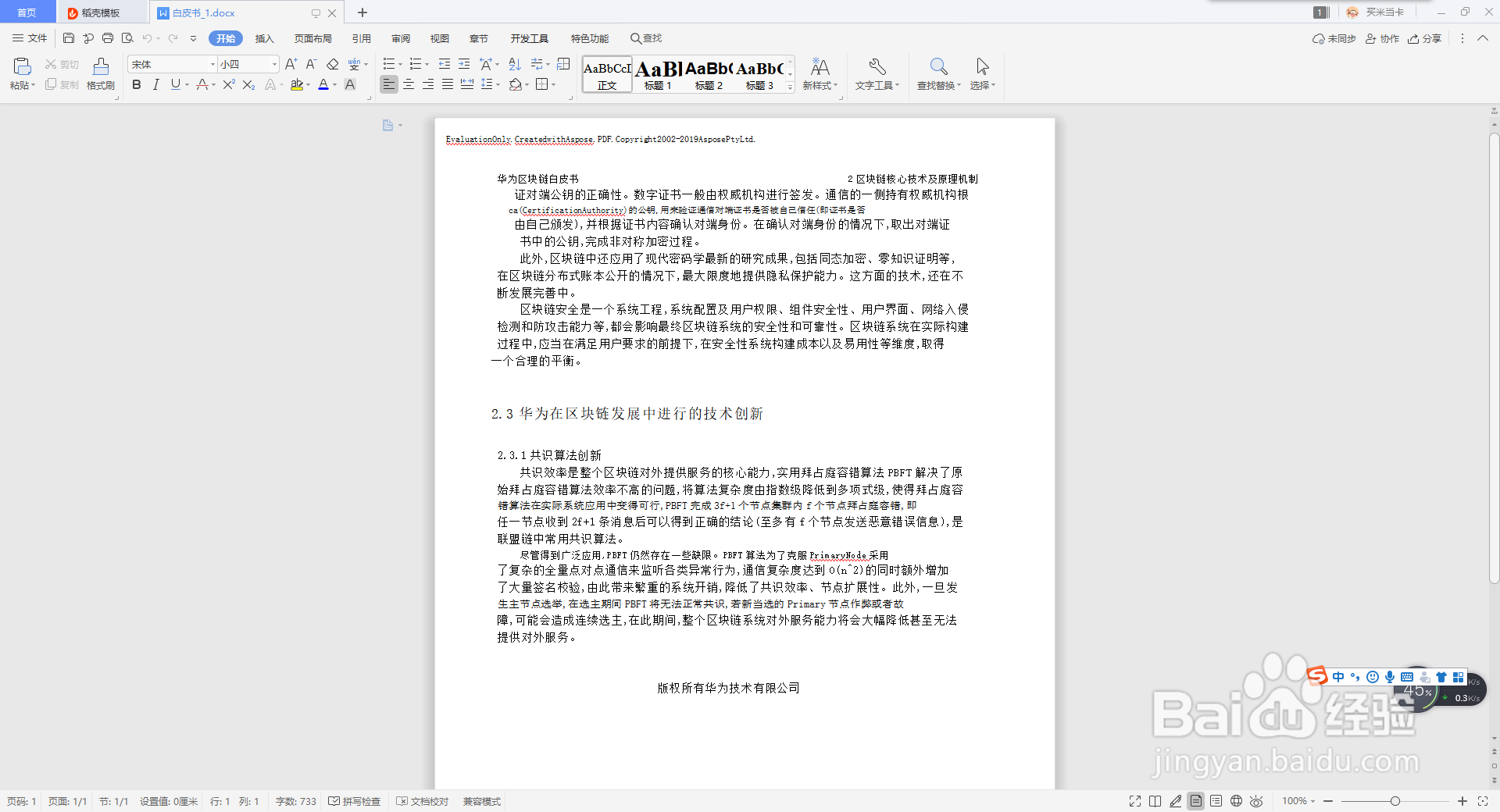1500x812 pixels.
Task: Toggle Underline formatting
Action: [176, 84]
